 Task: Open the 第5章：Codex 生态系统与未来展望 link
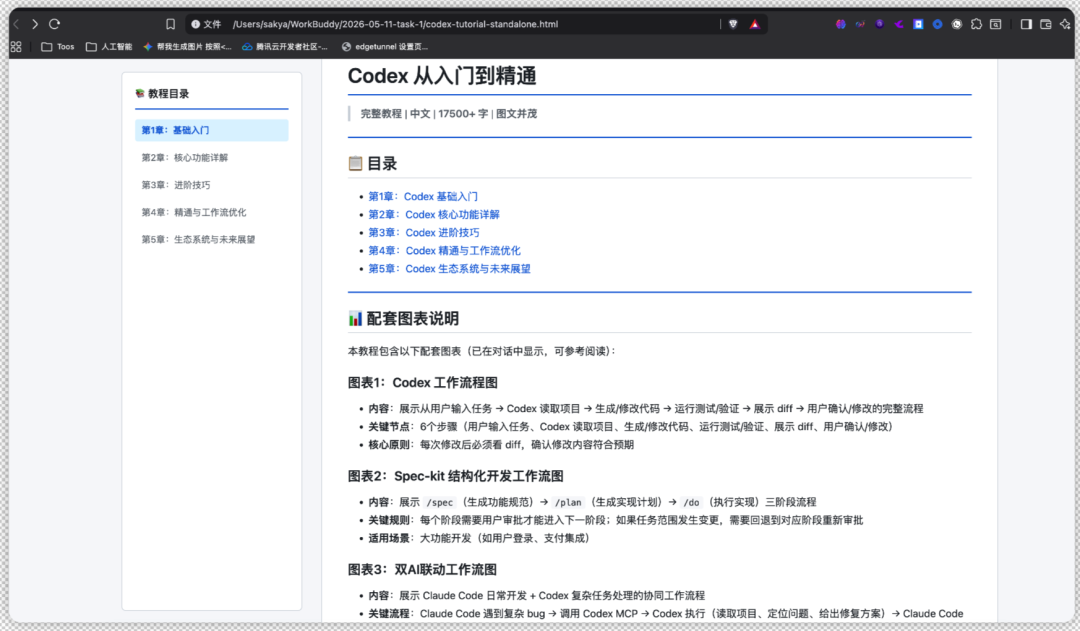coord(450,269)
